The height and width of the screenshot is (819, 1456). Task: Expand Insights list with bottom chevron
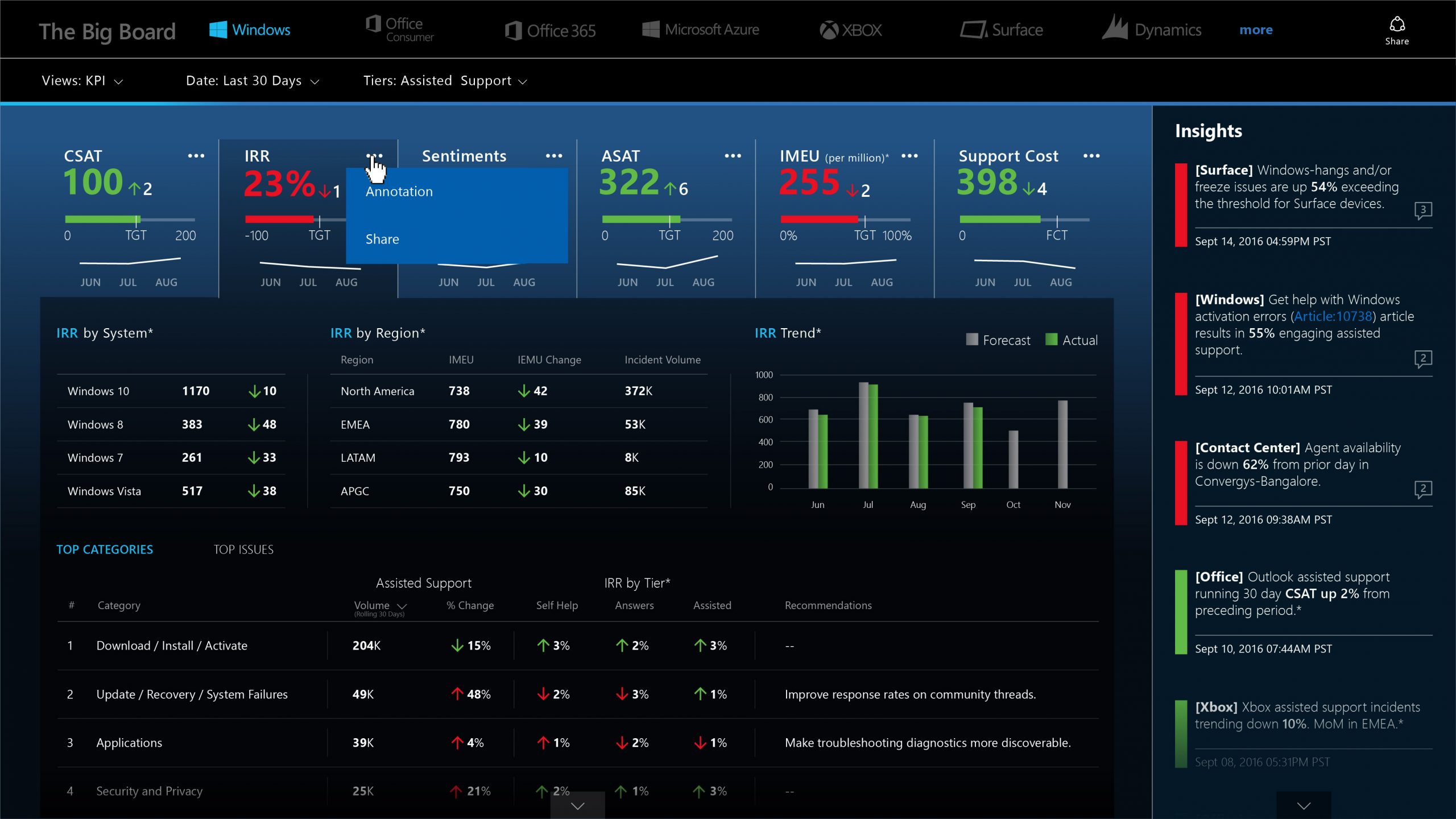(x=1304, y=805)
